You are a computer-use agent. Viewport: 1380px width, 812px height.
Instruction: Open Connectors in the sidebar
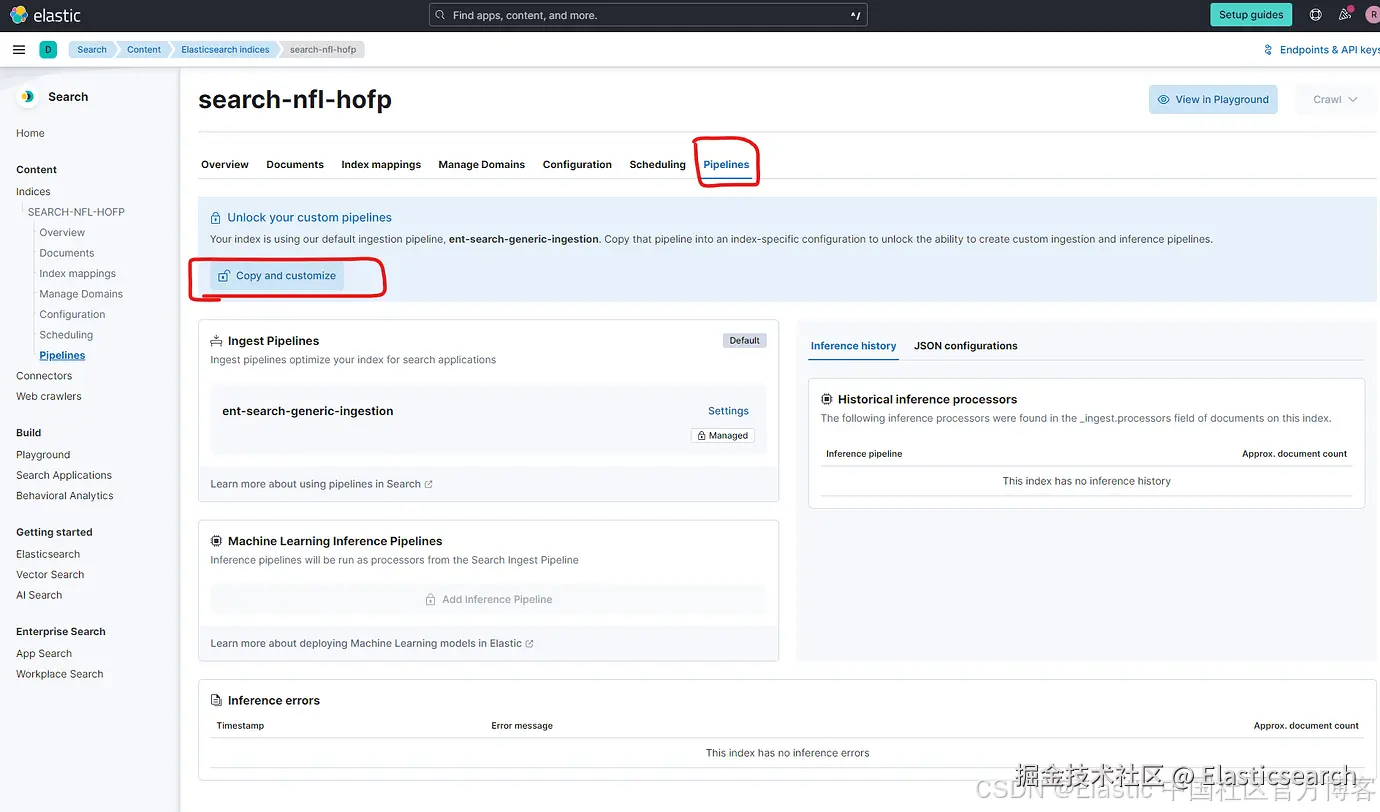[x=44, y=376]
